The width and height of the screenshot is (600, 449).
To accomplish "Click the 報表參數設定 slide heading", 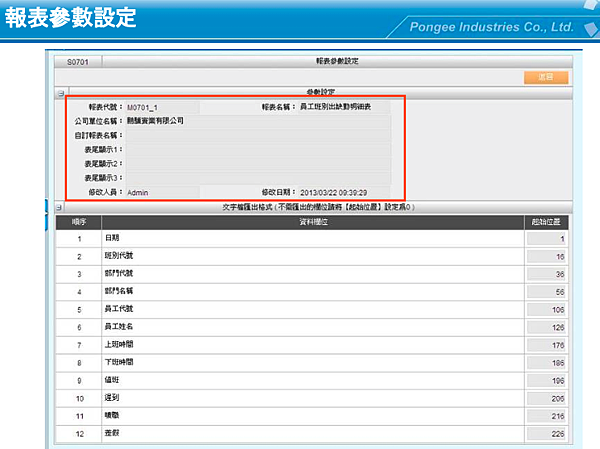I will tap(70, 17).
